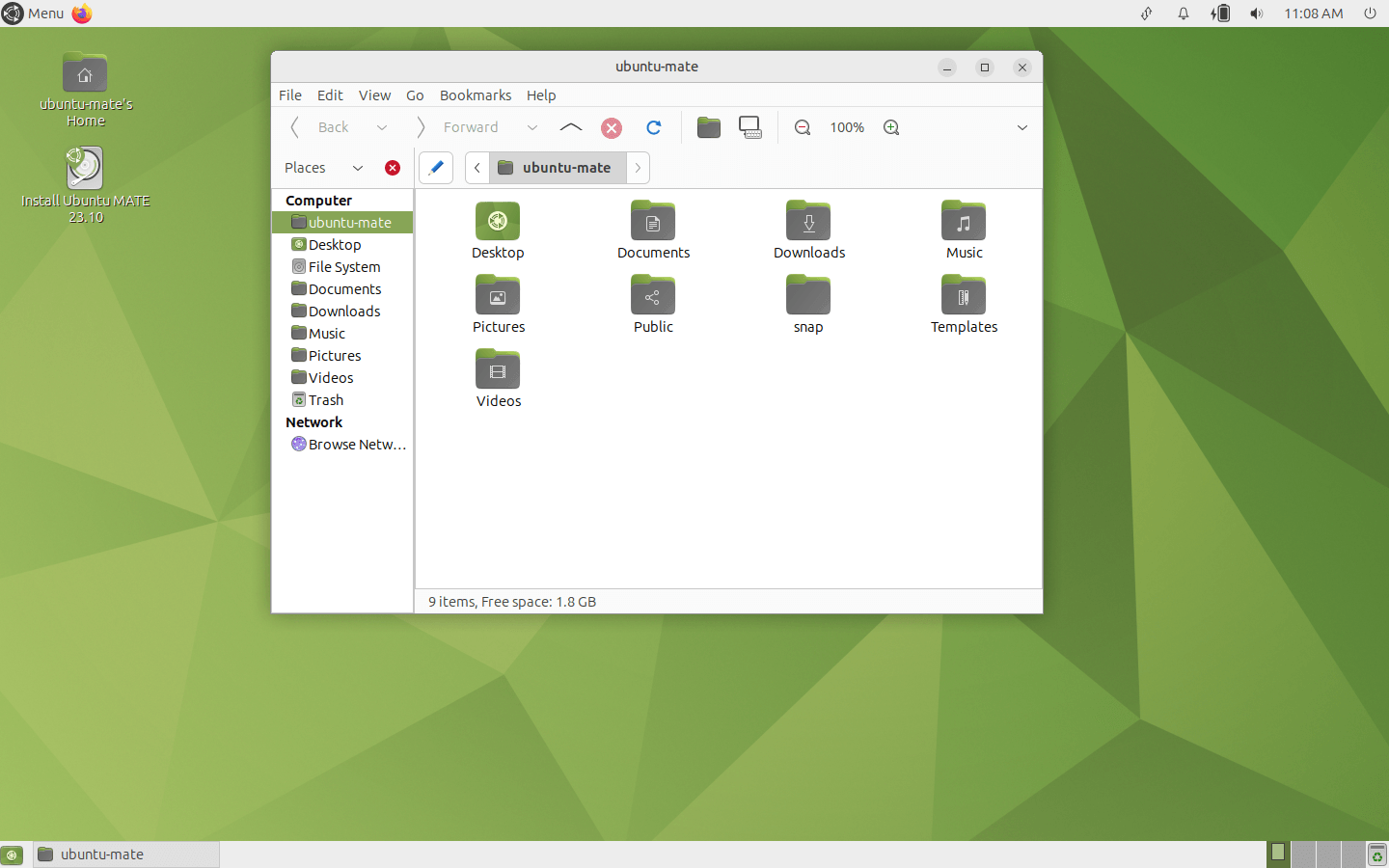
Task: Click ubuntu-mate window button in taskbar
Action: (126, 854)
